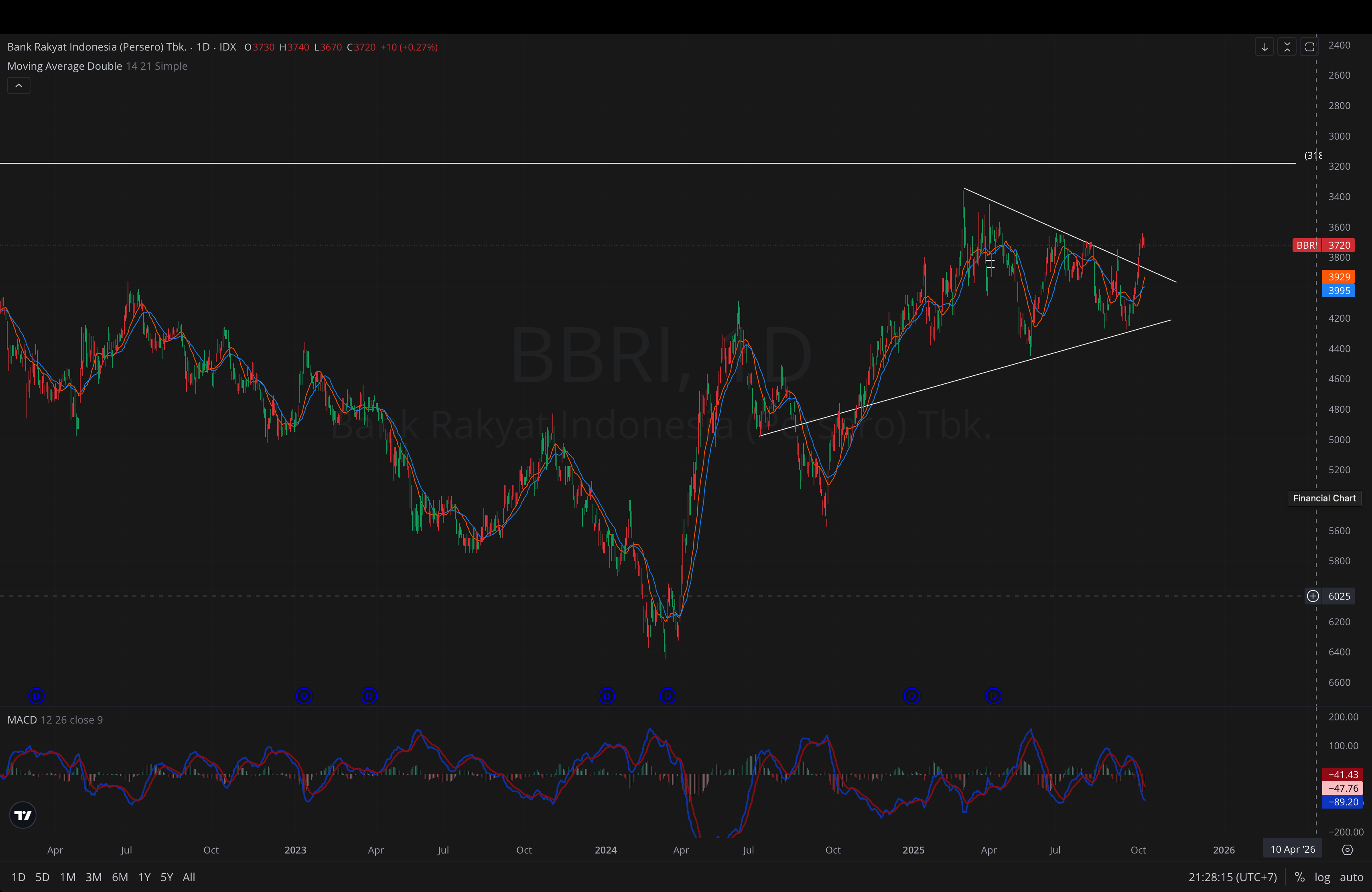Select the 1Y time range
This screenshot has height=892, width=1372.
pyautogui.click(x=144, y=877)
